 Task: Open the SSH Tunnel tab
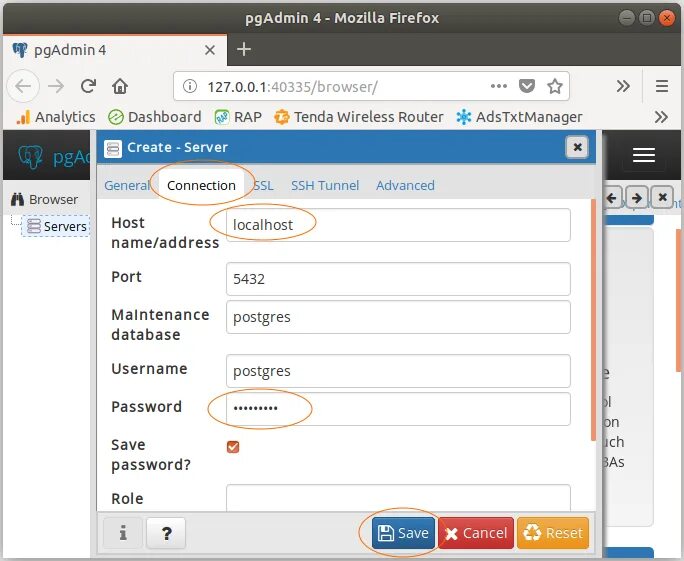click(325, 185)
